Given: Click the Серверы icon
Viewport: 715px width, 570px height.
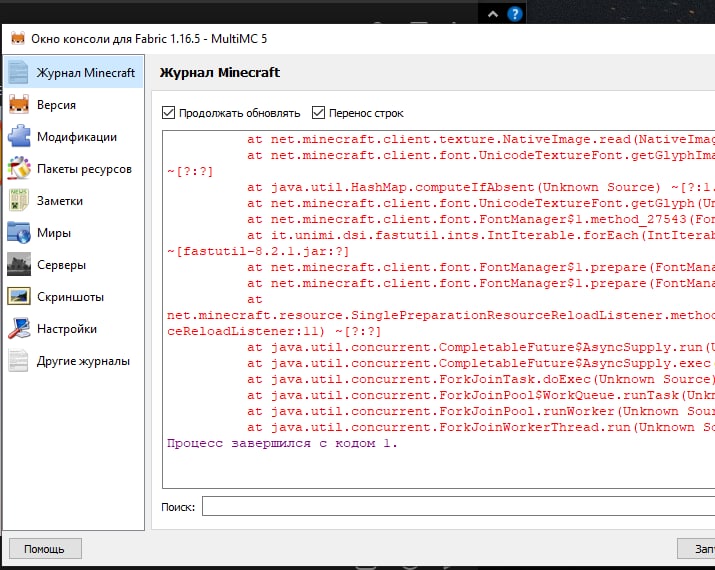Looking at the screenshot, I should click(x=19, y=264).
